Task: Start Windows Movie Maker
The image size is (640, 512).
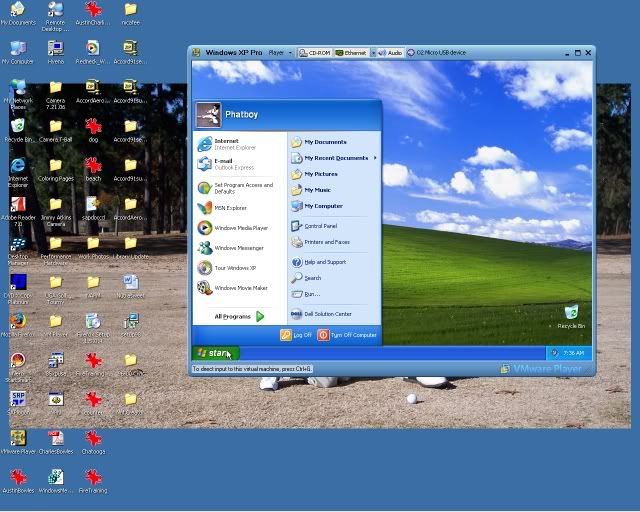Action: (238, 288)
